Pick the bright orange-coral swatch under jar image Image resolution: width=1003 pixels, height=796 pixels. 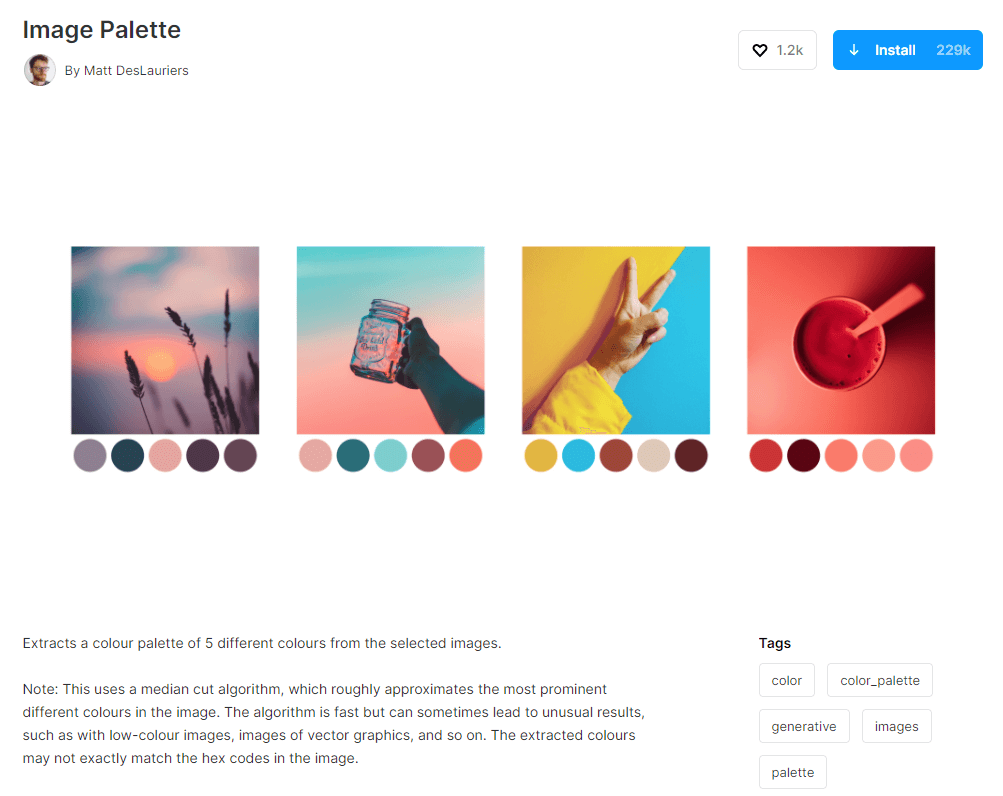click(x=466, y=456)
